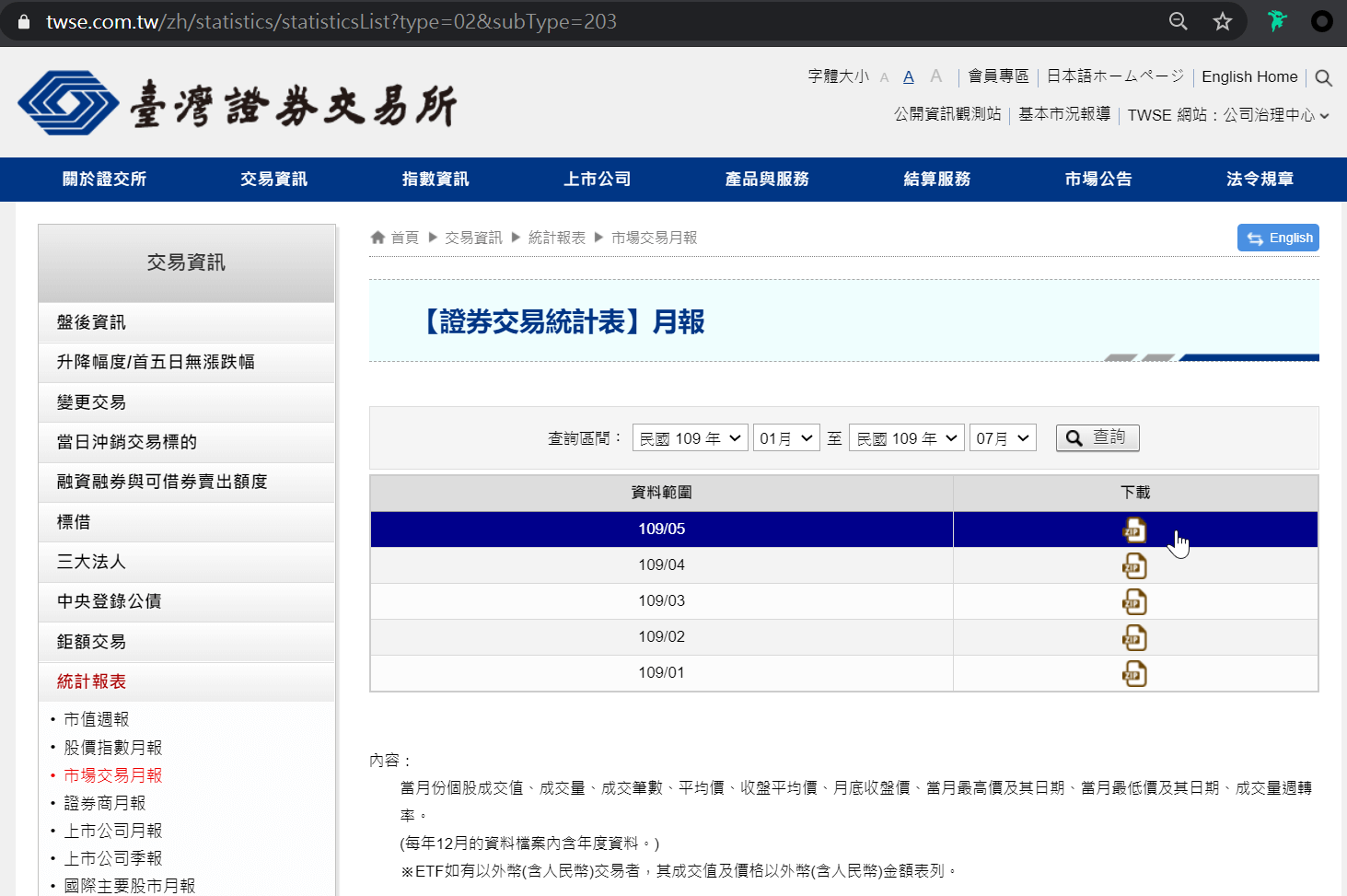Image resolution: width=1347 pixels, height=896 pixels.
Task: Download the 109/03 ZIP file
Action: click(1134, 601)
